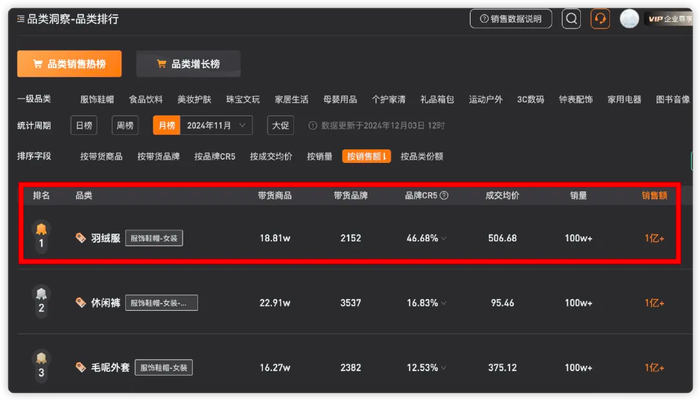Choose 月榜 statistics period

167,125
